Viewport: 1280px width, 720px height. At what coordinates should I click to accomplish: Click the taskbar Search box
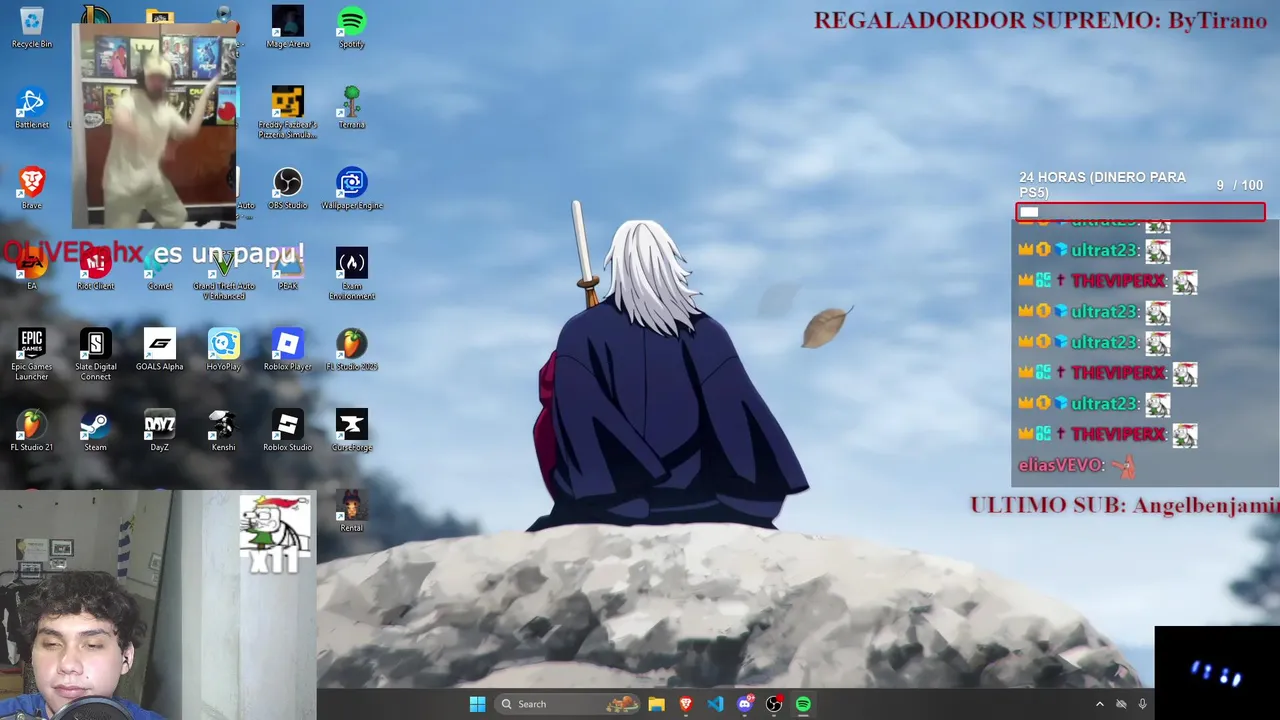click(x=568, y=704)
